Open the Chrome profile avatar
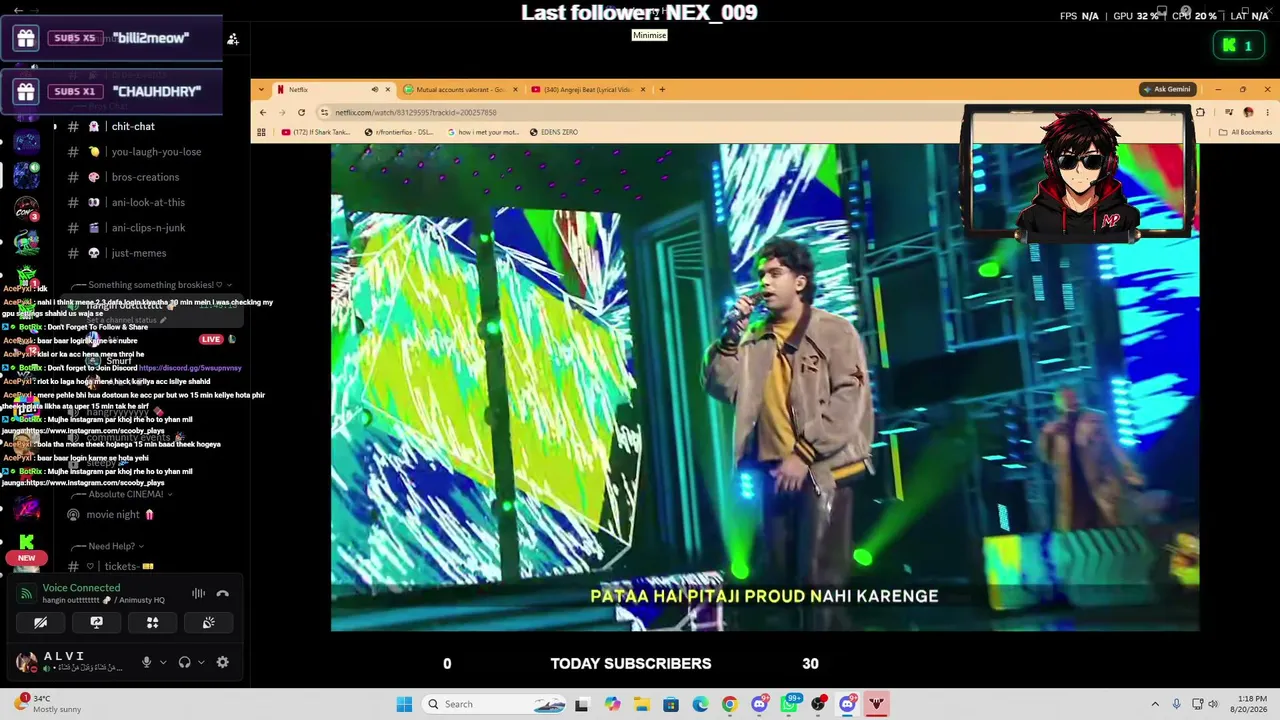Screen dimensions: 1280x720 pos(1247,112)
